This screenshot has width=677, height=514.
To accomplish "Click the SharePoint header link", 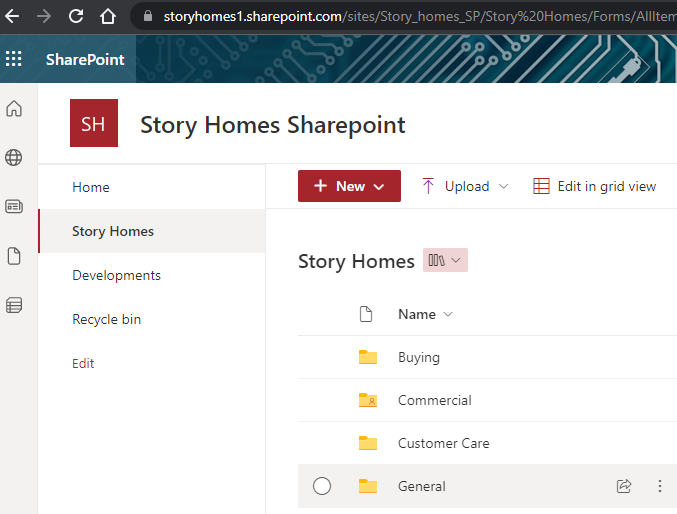I will (85, 60).
